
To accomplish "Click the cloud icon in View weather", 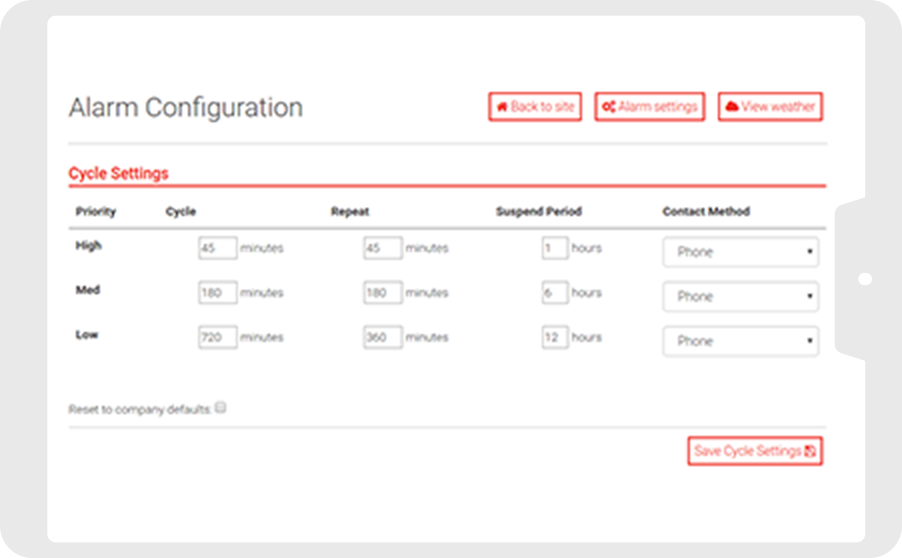I will click(x=732, y=106).
